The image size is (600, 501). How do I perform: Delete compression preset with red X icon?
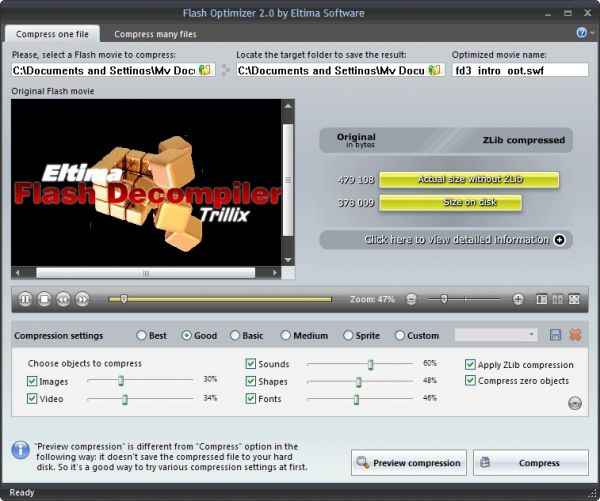pos(575,335)
